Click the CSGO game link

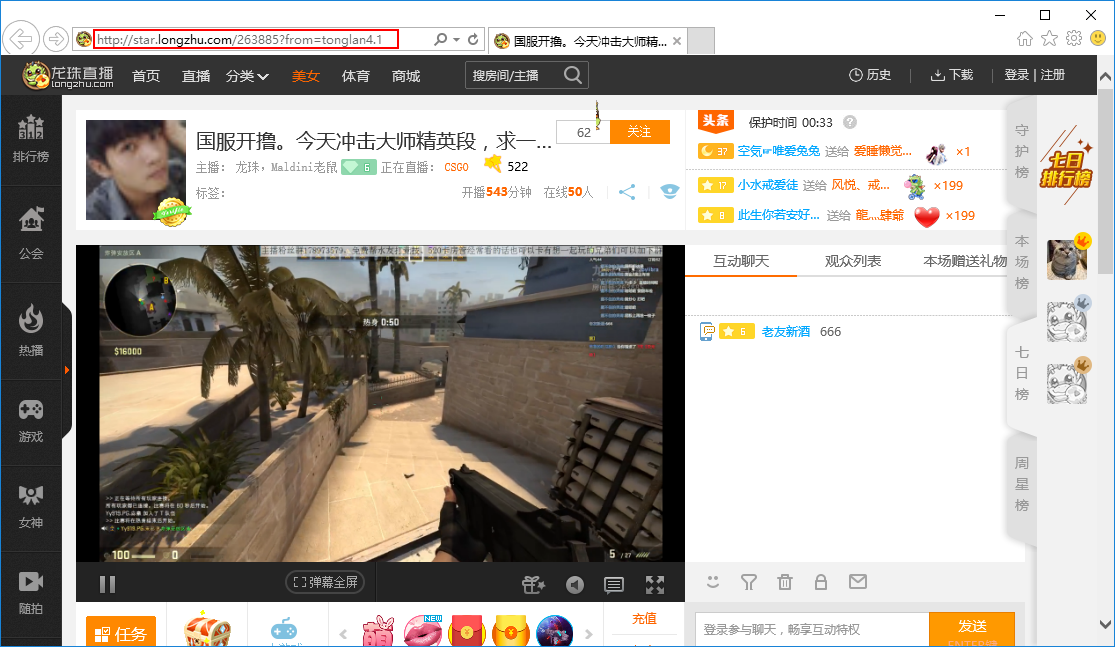point(457,167)
